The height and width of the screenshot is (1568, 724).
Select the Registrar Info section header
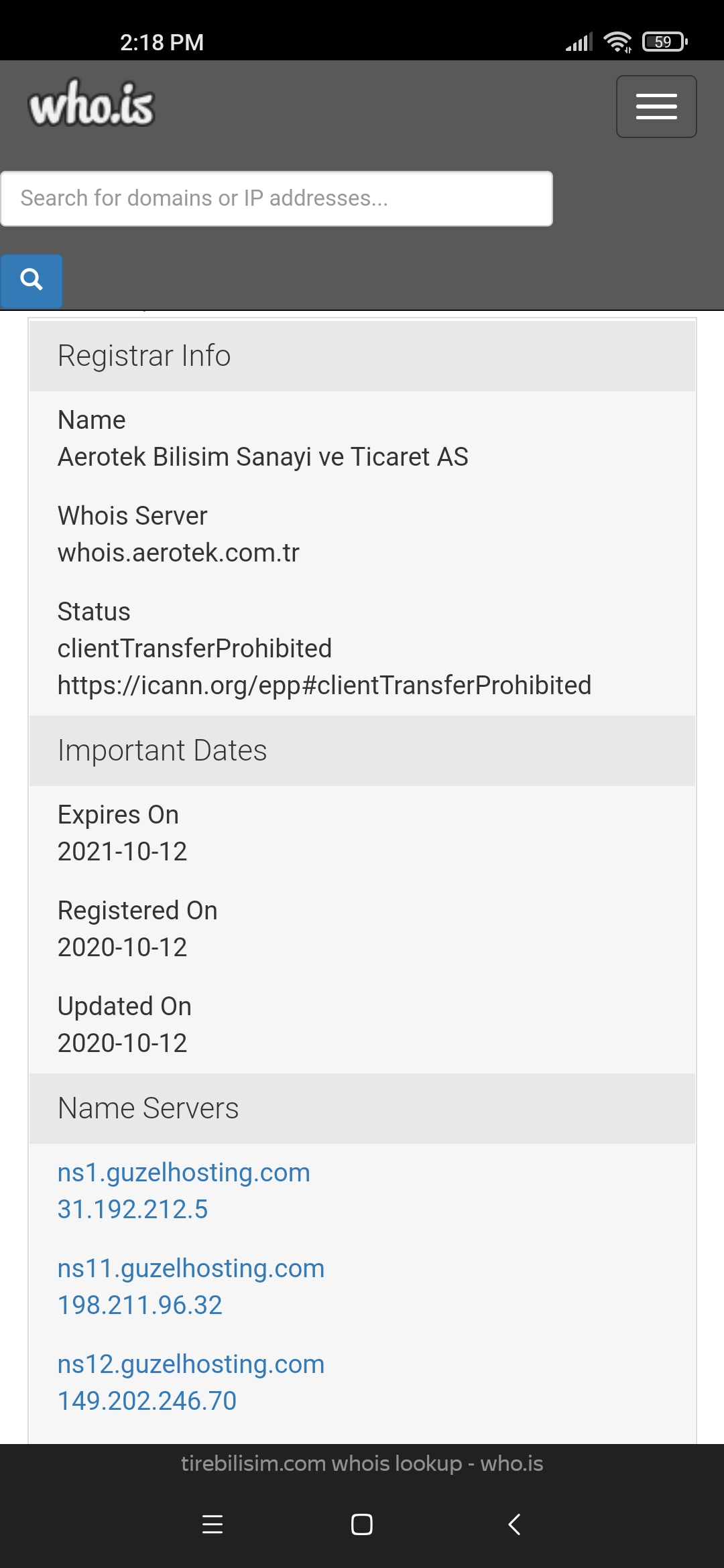point(362,356)
